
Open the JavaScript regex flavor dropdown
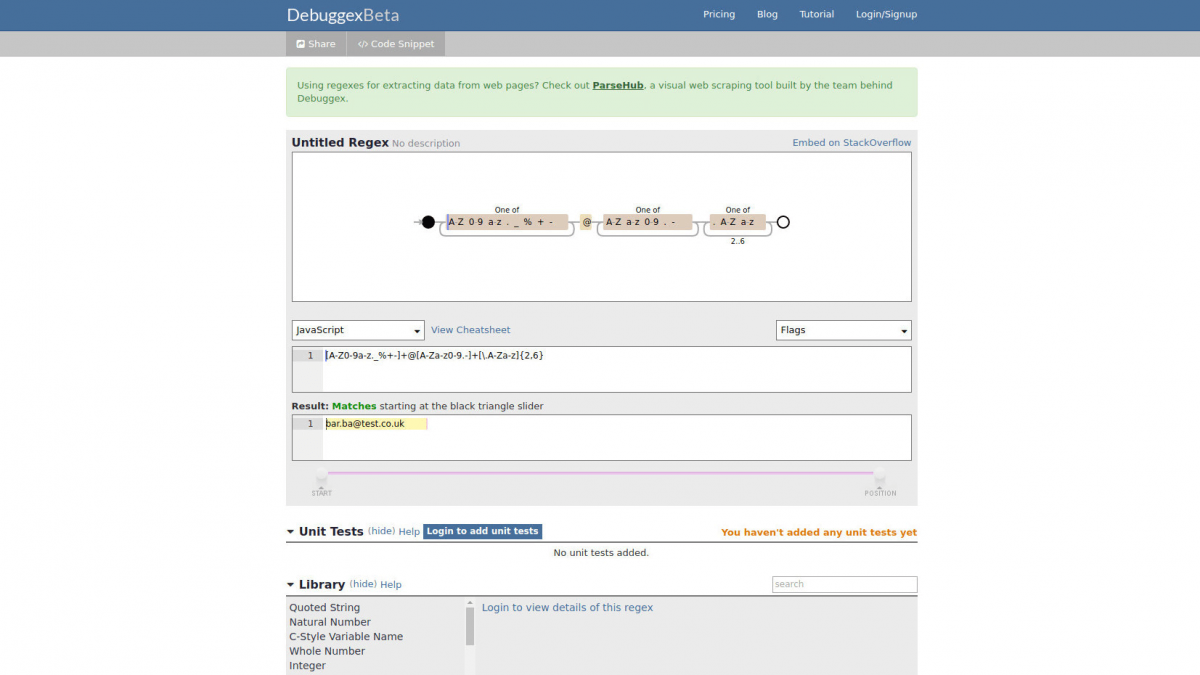(x=359, y=330)
